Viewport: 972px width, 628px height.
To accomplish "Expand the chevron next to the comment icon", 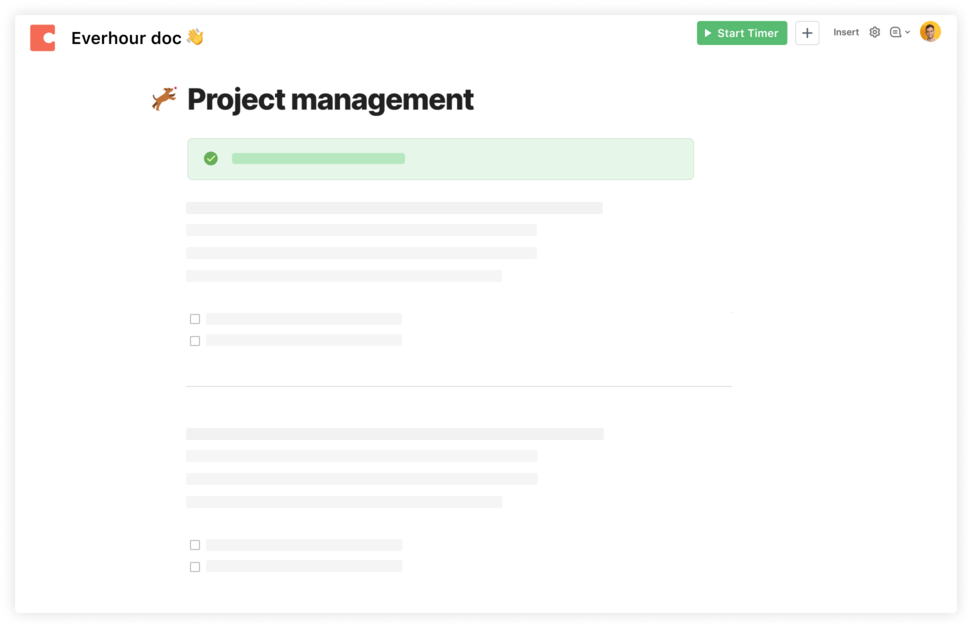I will [907, 32].
